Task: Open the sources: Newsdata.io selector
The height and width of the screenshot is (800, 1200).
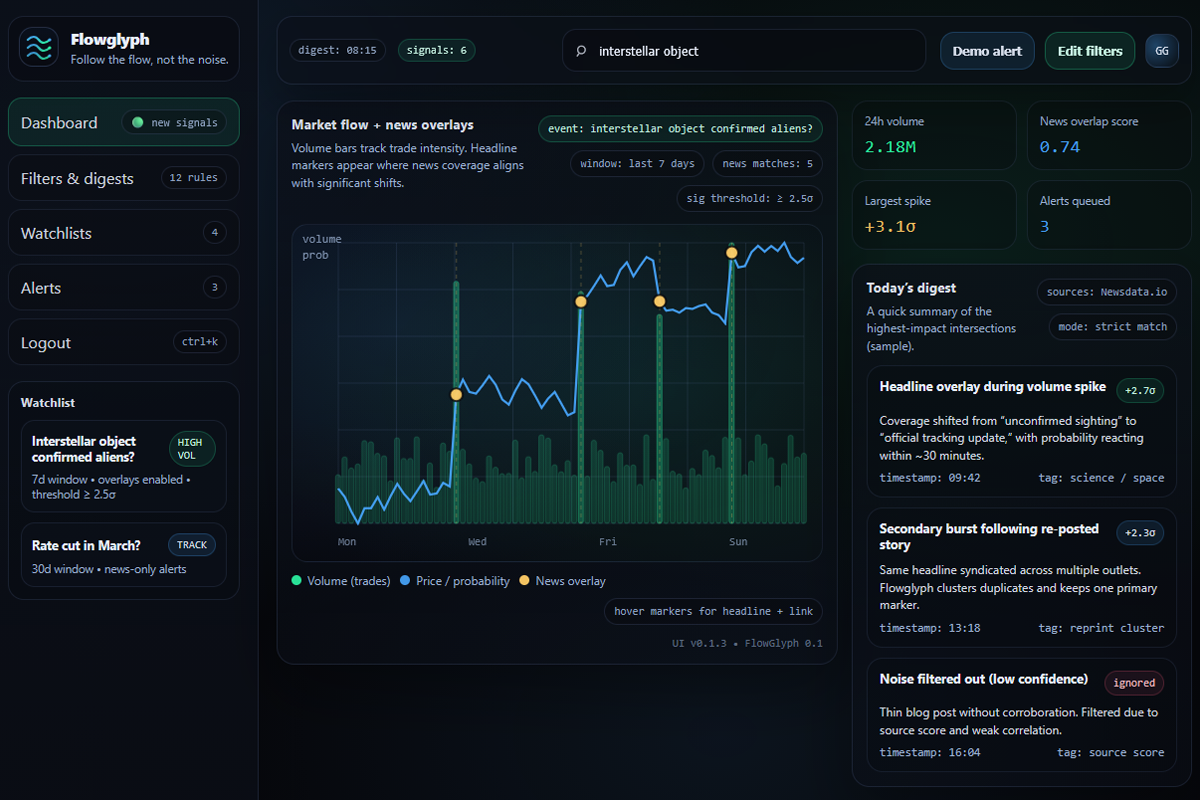Action: [1106, 292]
